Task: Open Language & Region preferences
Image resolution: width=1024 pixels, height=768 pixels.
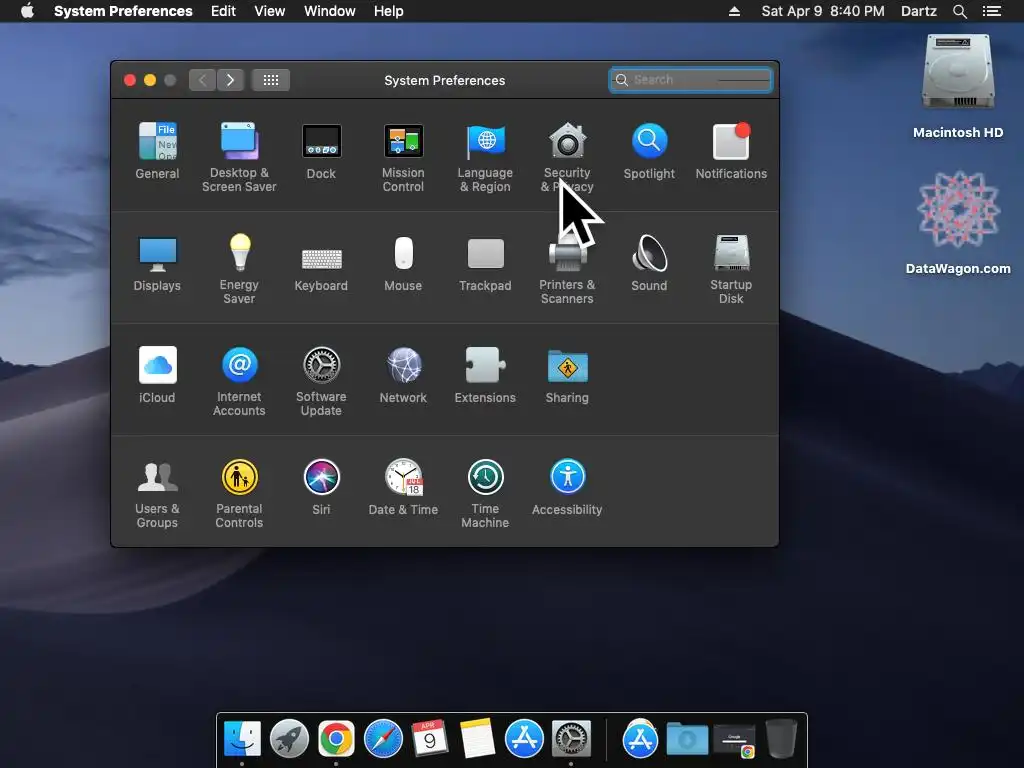Action: [x=485, y=157]
